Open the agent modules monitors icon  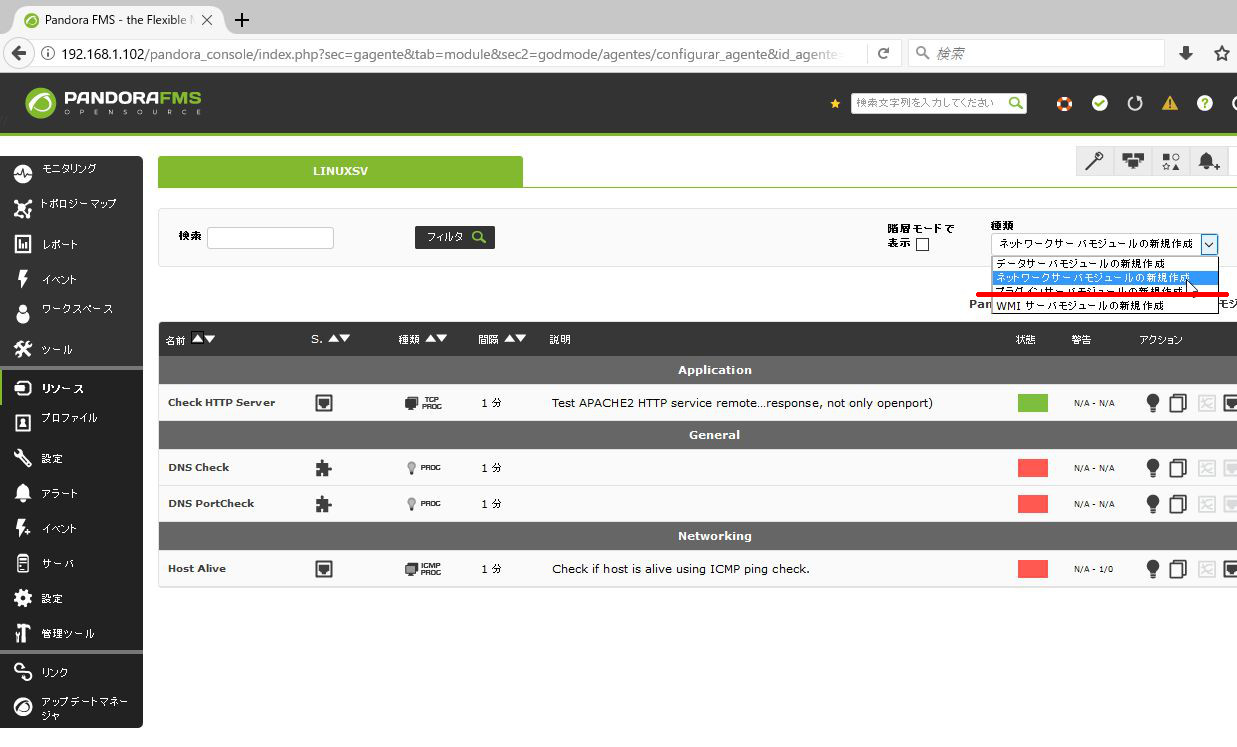[x=1132, y=161]
